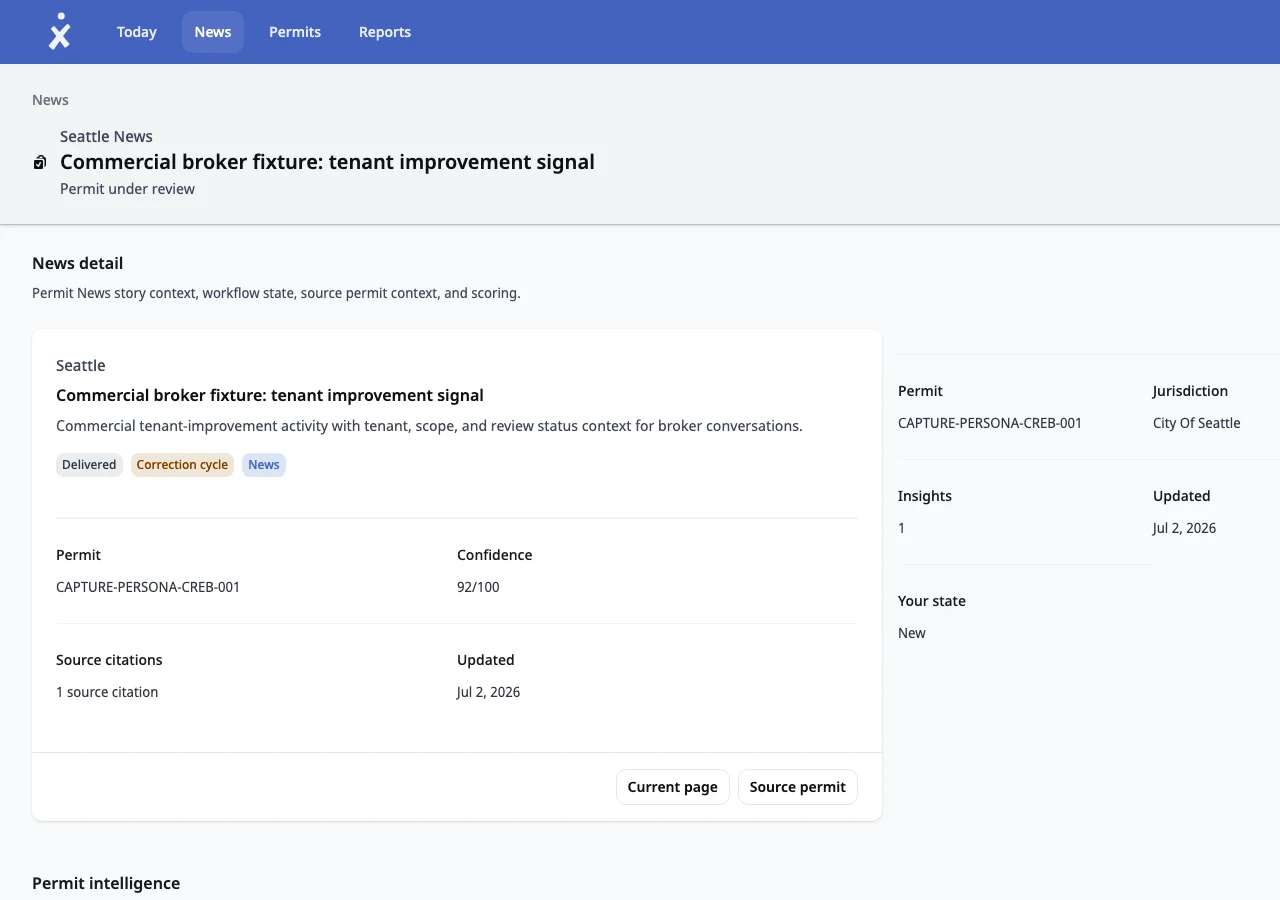Switch to the Reports tab
The width and height of the screenshot is (1280, 900).
click(x=385, y=32)
